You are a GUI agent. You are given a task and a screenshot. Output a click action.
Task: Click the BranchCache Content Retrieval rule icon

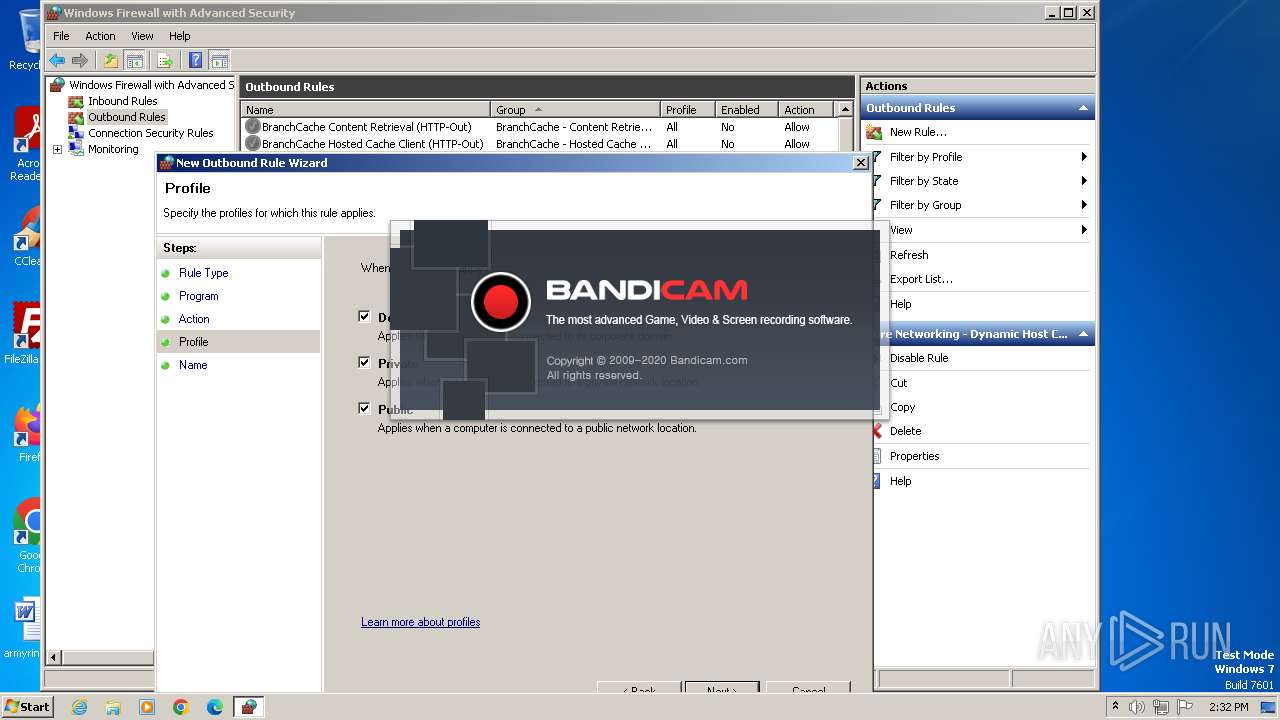(x=253, y=127)
